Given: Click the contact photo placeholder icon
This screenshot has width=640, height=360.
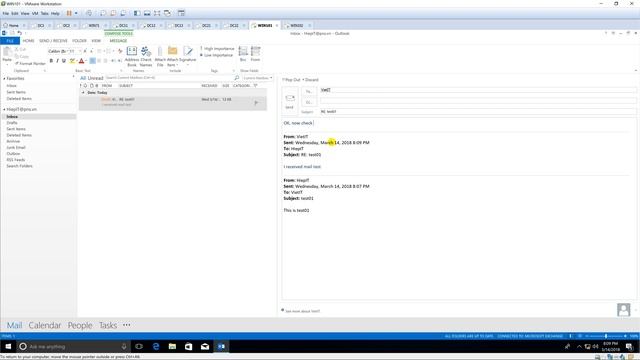Looking at the screenshot, I should point(623,310).
